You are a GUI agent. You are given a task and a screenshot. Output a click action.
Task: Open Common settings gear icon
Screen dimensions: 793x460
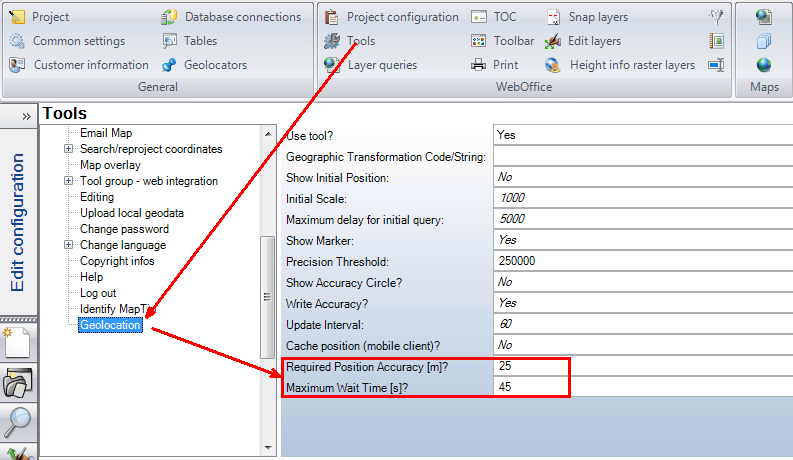[x=17, y=41]
